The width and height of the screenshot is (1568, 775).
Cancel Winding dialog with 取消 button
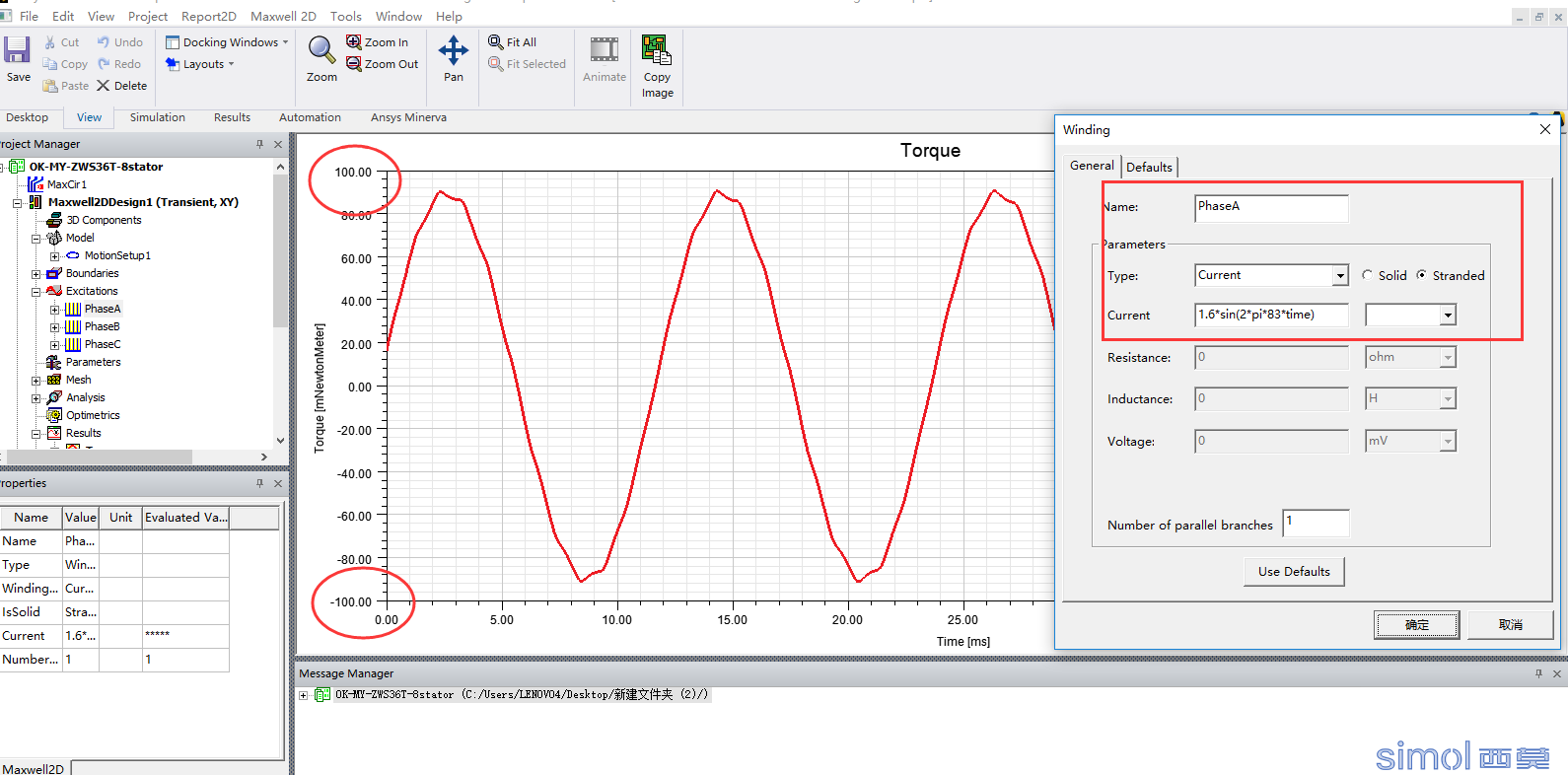point(1510,625)
